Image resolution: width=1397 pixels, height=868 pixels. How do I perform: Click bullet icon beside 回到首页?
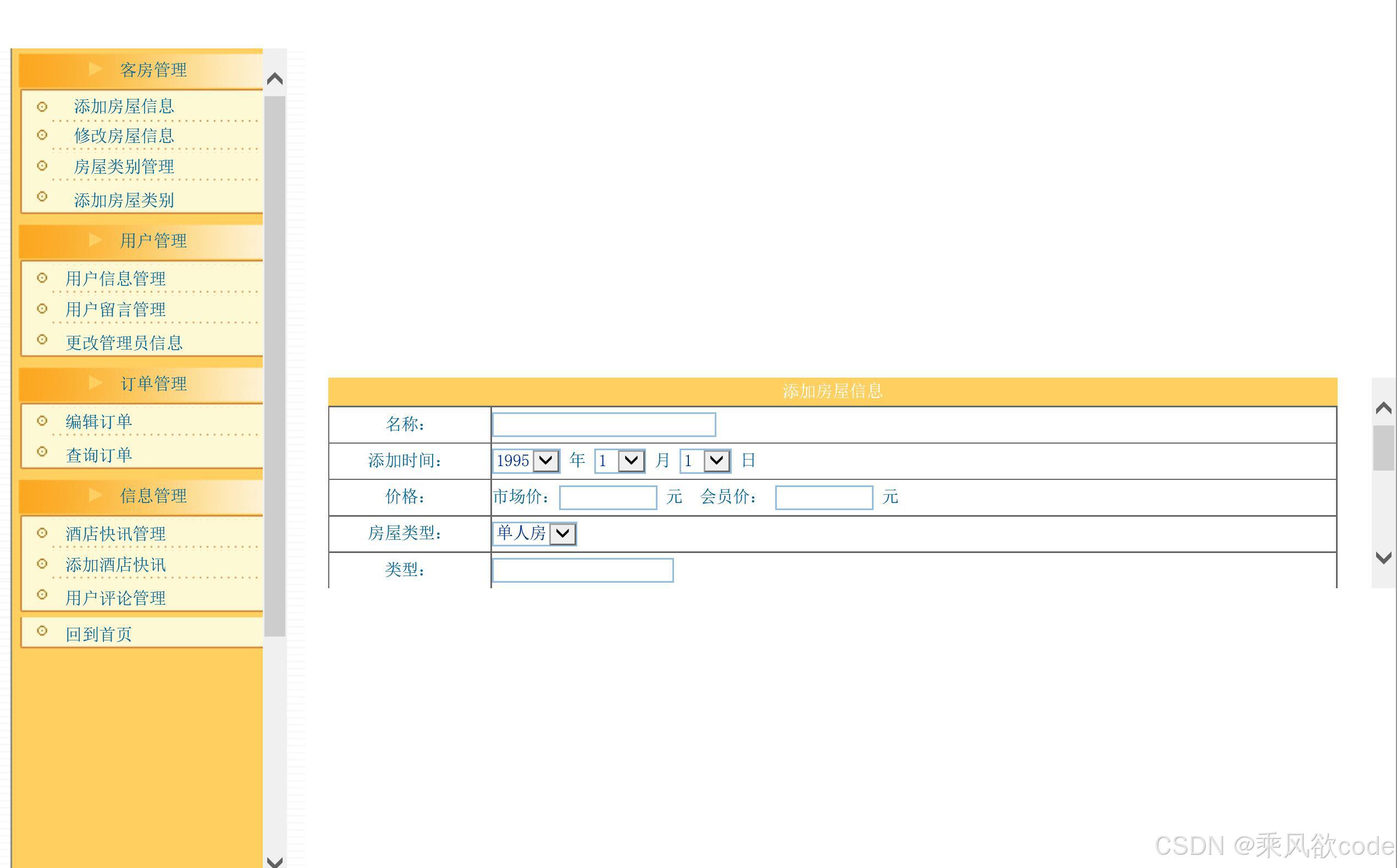coord(42,631)
